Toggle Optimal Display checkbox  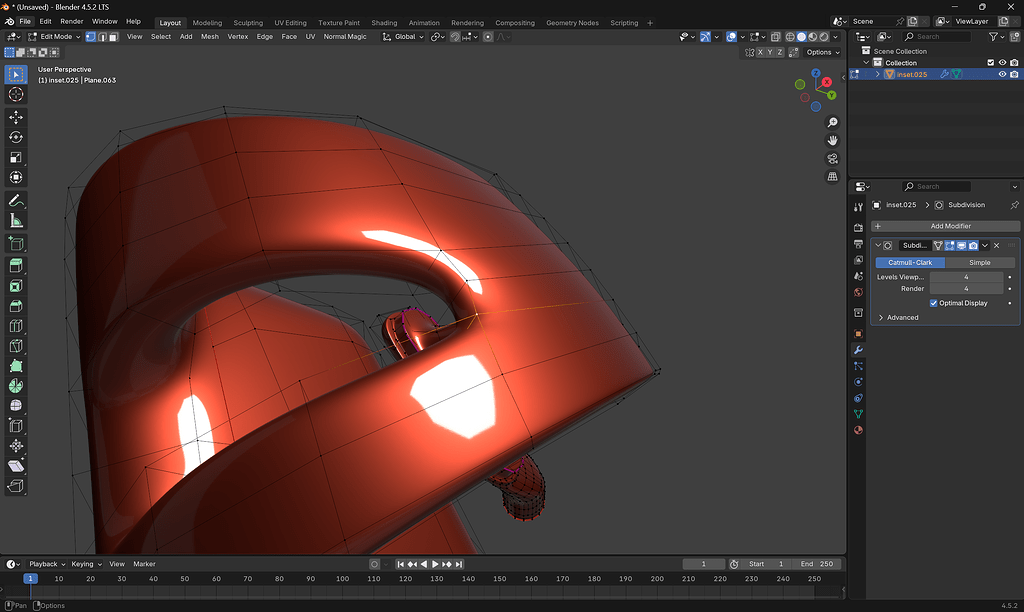[933, 303]
